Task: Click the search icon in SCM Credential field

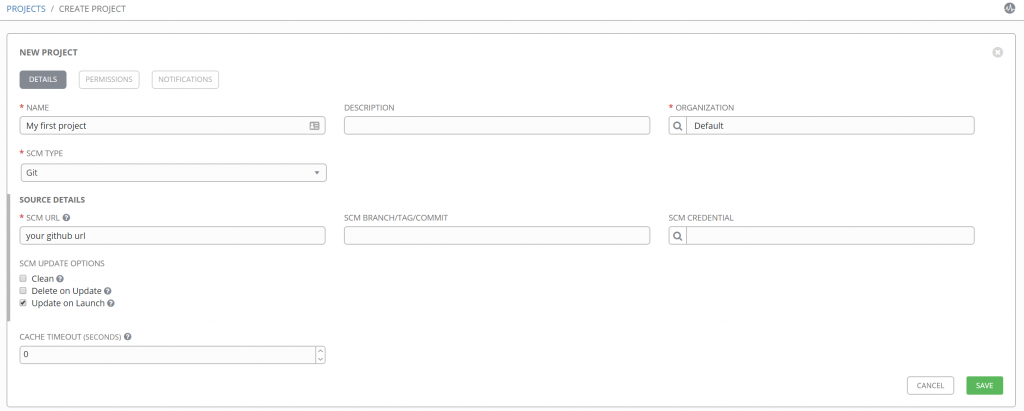Action: [x=677, y=236]
